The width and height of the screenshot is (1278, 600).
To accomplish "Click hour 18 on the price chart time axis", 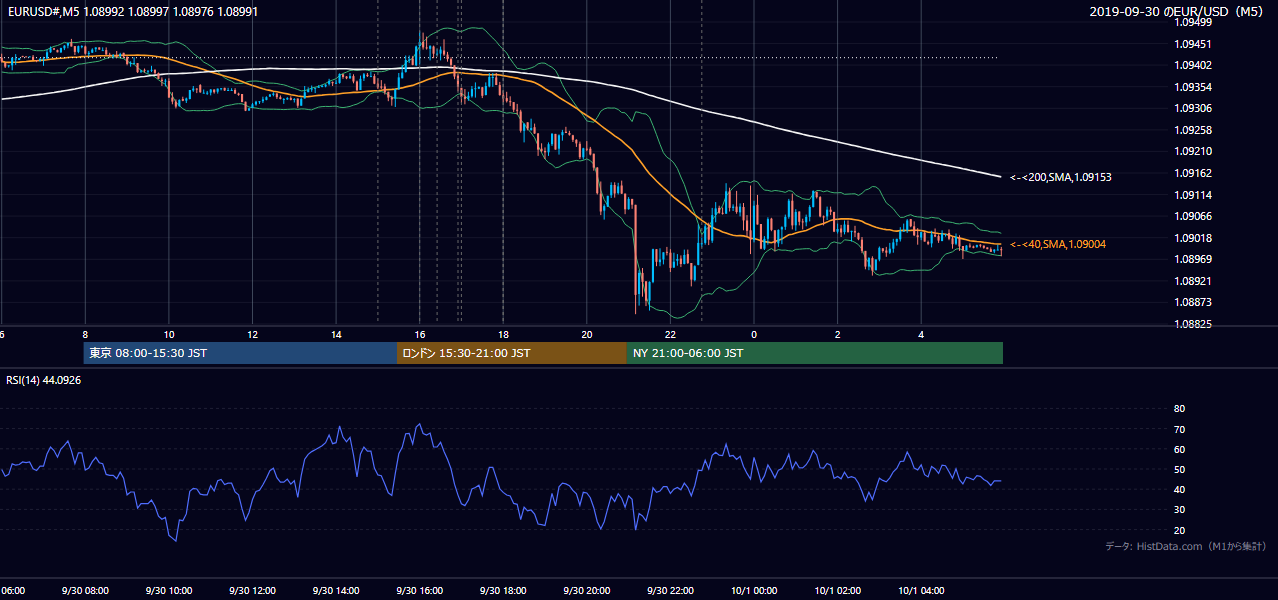I will pyautogui.click(x=503, y=334).
